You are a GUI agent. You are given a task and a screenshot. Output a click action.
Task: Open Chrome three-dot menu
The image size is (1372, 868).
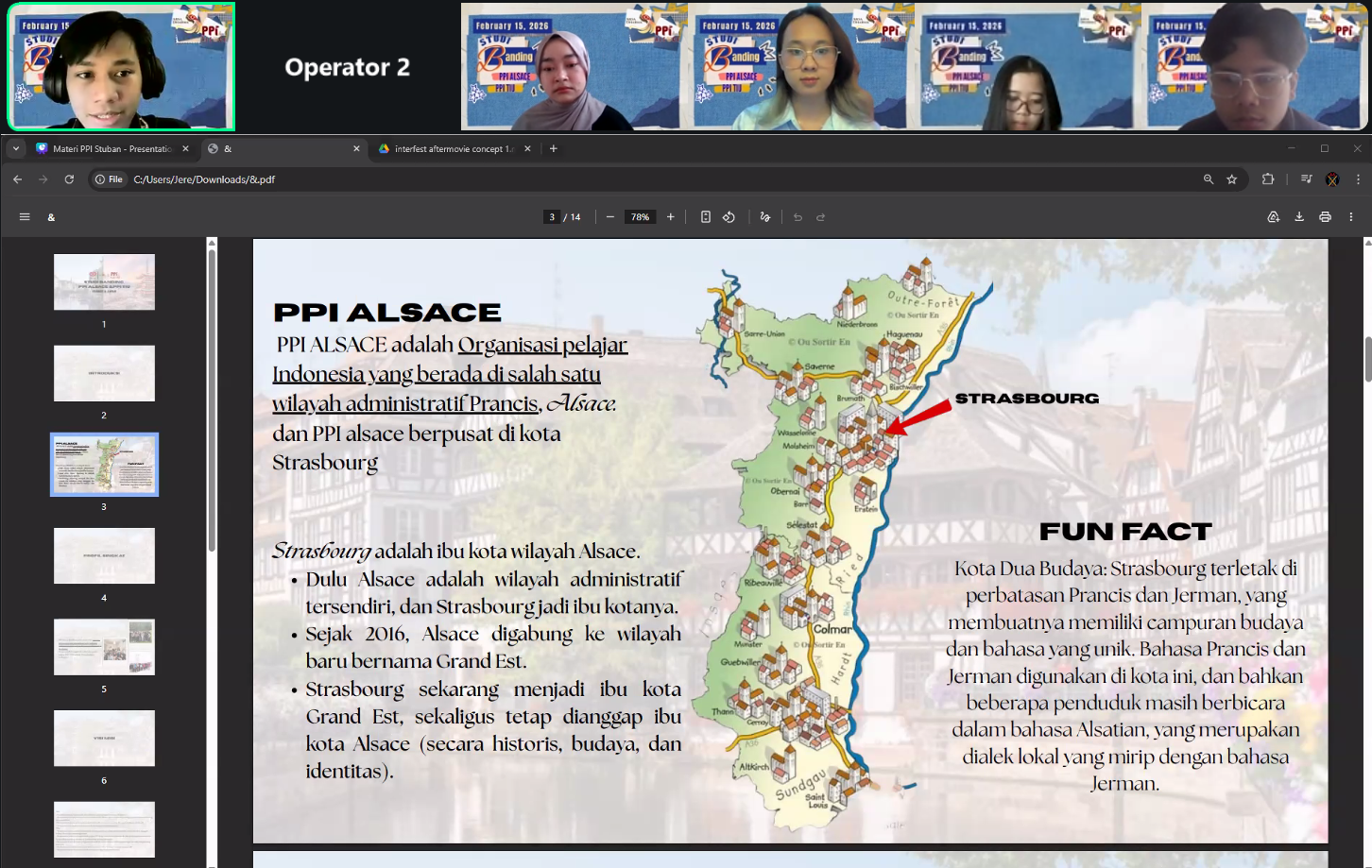click(x=1359, y=179)
